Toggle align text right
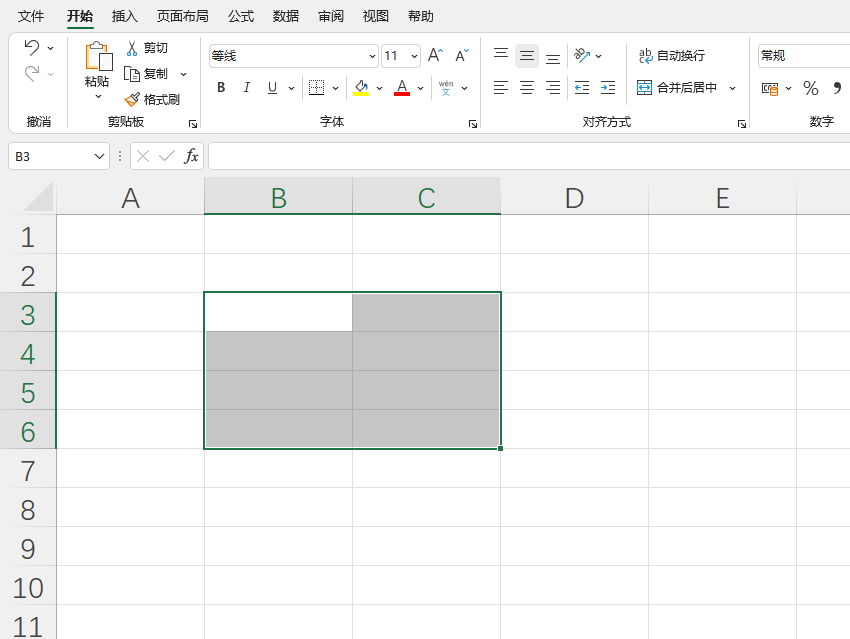This screenshot has height=639, width=850. coord(553,87)
